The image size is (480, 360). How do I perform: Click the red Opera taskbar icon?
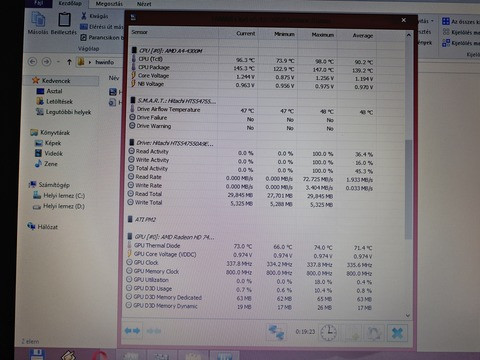click(x=100, y=355)
